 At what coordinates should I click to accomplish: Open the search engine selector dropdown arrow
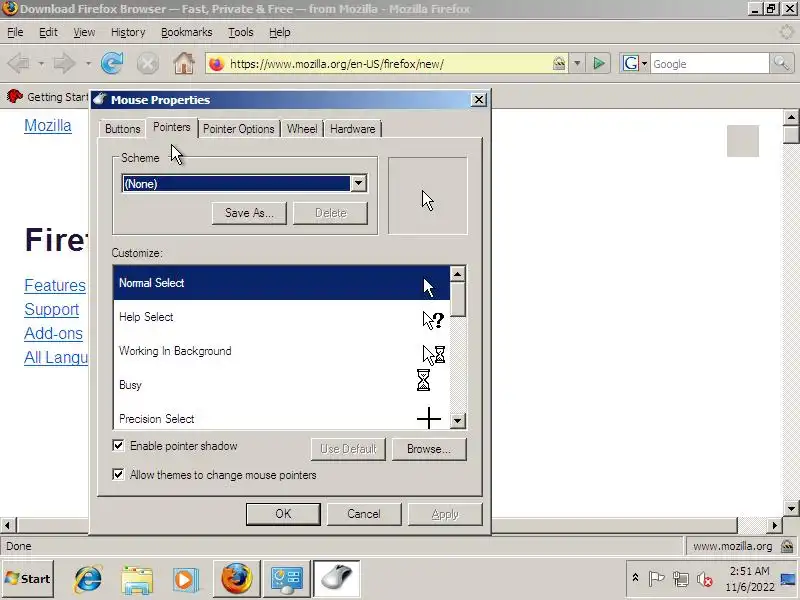[644, 64]
